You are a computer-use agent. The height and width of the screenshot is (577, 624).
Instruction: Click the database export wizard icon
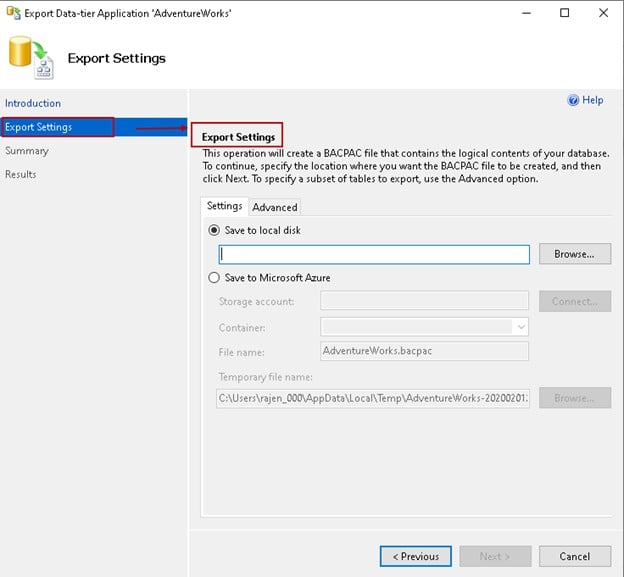(30, 57)
